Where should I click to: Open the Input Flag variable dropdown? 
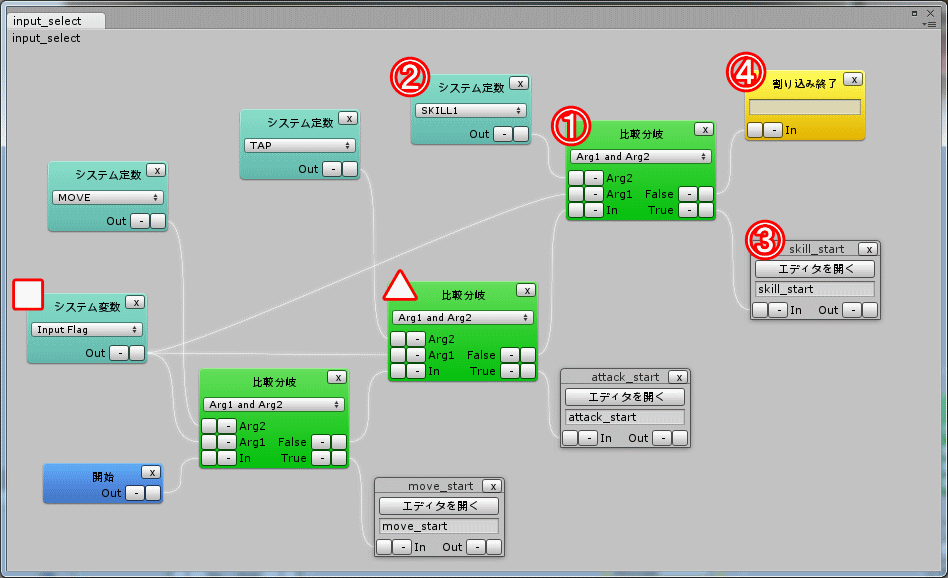pyautogui.click(x=86, y=330)
